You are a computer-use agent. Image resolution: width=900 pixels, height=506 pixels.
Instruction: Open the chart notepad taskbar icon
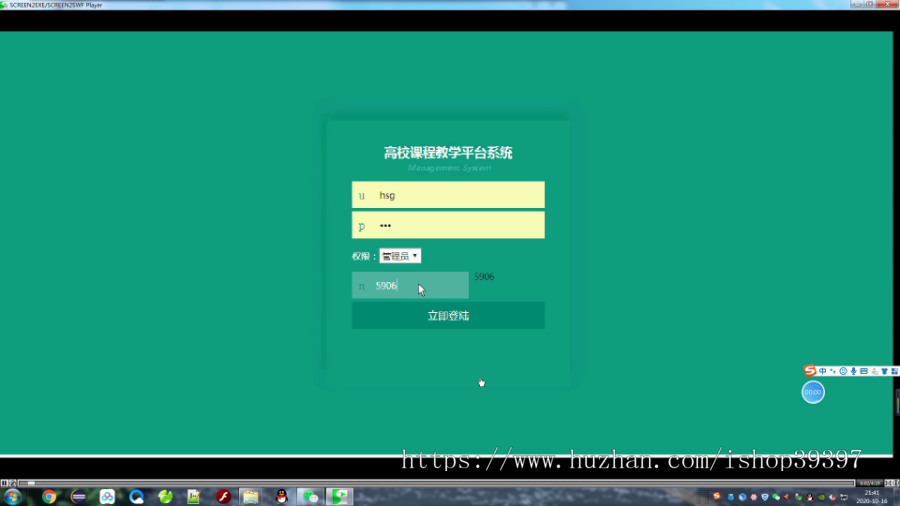193,497
